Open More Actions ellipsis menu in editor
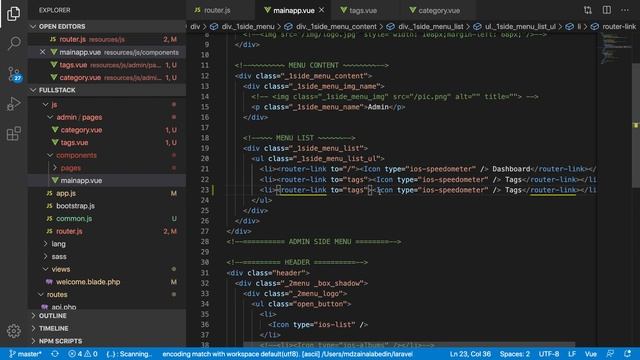This screenshot has height=360, width=640. point(625,10)
